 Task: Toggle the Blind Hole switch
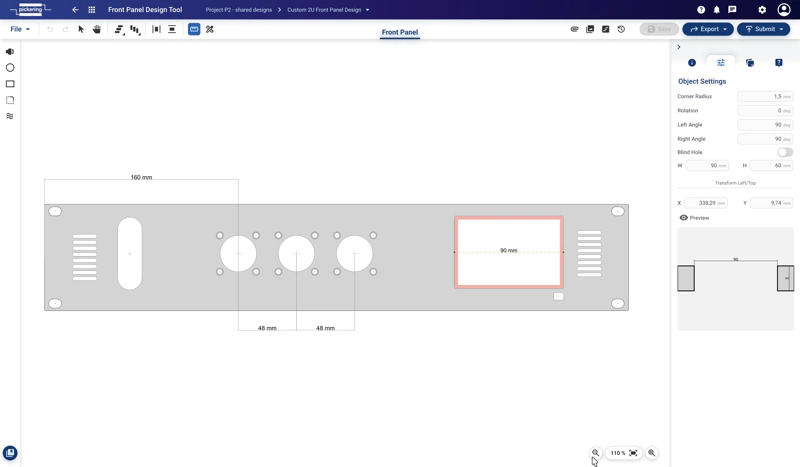785,152
